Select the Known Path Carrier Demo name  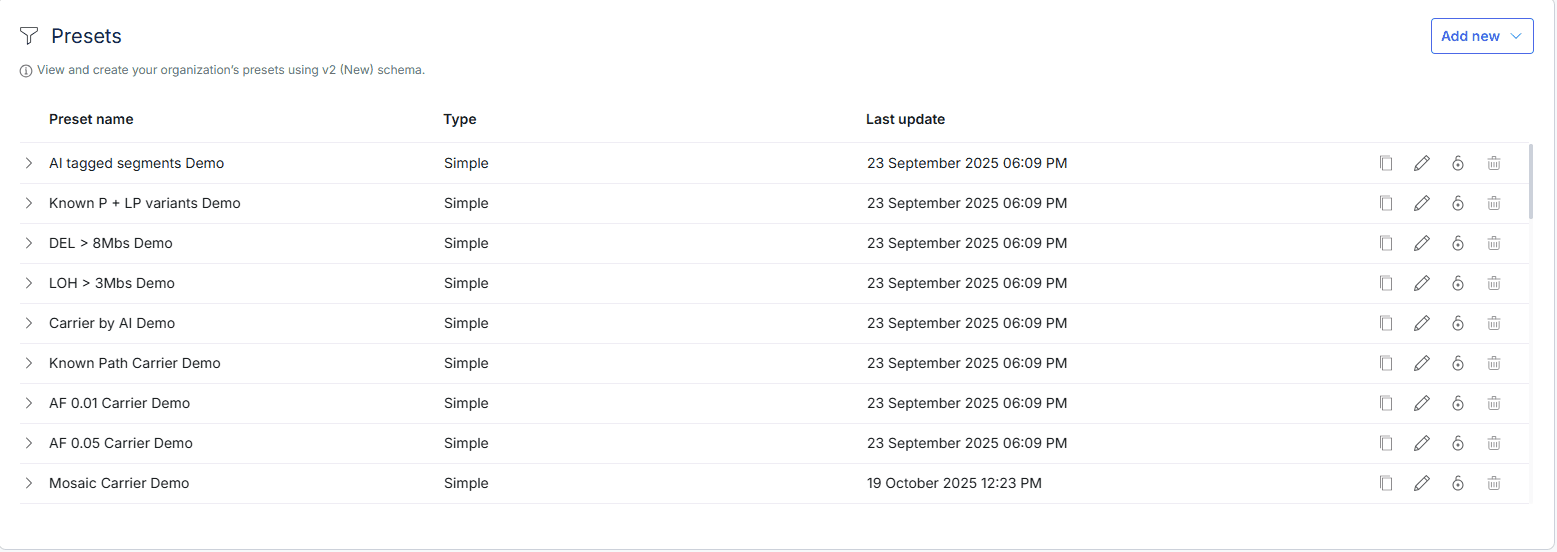(135, 363)
